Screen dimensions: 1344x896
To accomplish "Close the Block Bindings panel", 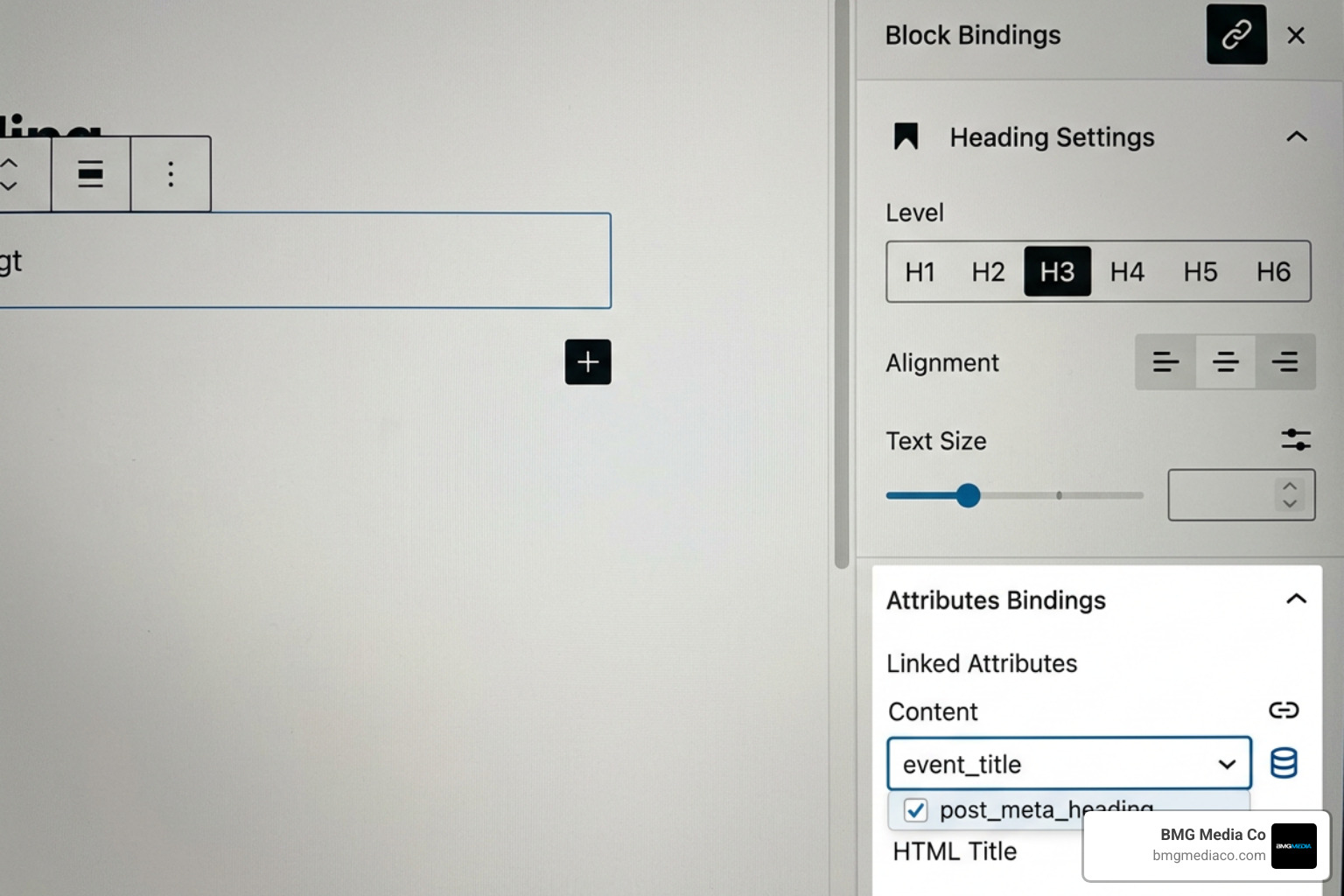I will coord(1296,35).
